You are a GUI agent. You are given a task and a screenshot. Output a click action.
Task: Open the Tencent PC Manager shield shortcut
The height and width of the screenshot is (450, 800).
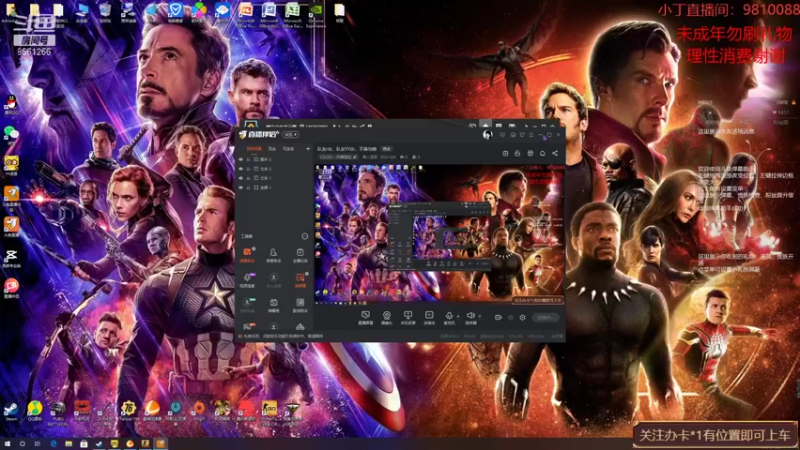point(176,12)
